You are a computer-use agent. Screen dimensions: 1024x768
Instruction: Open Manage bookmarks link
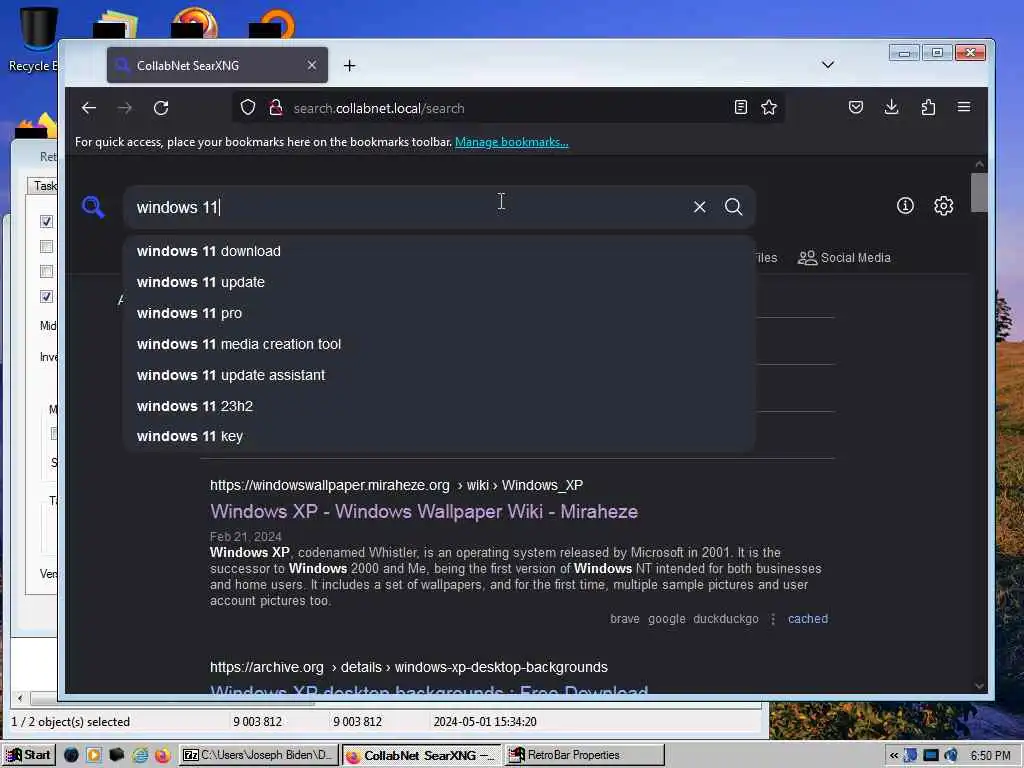(511, 142)
